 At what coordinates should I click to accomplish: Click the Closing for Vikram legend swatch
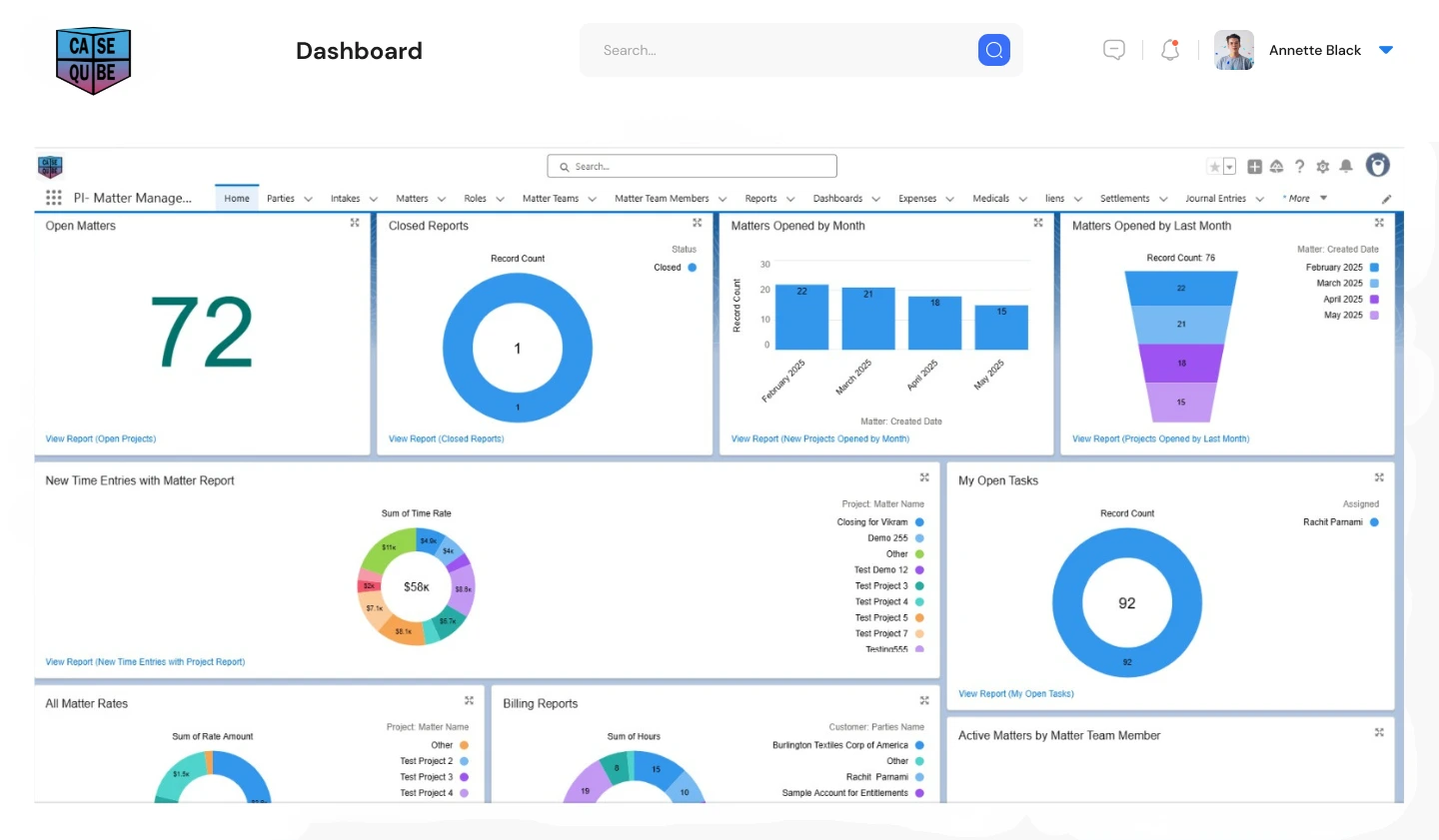click(919, 522)
